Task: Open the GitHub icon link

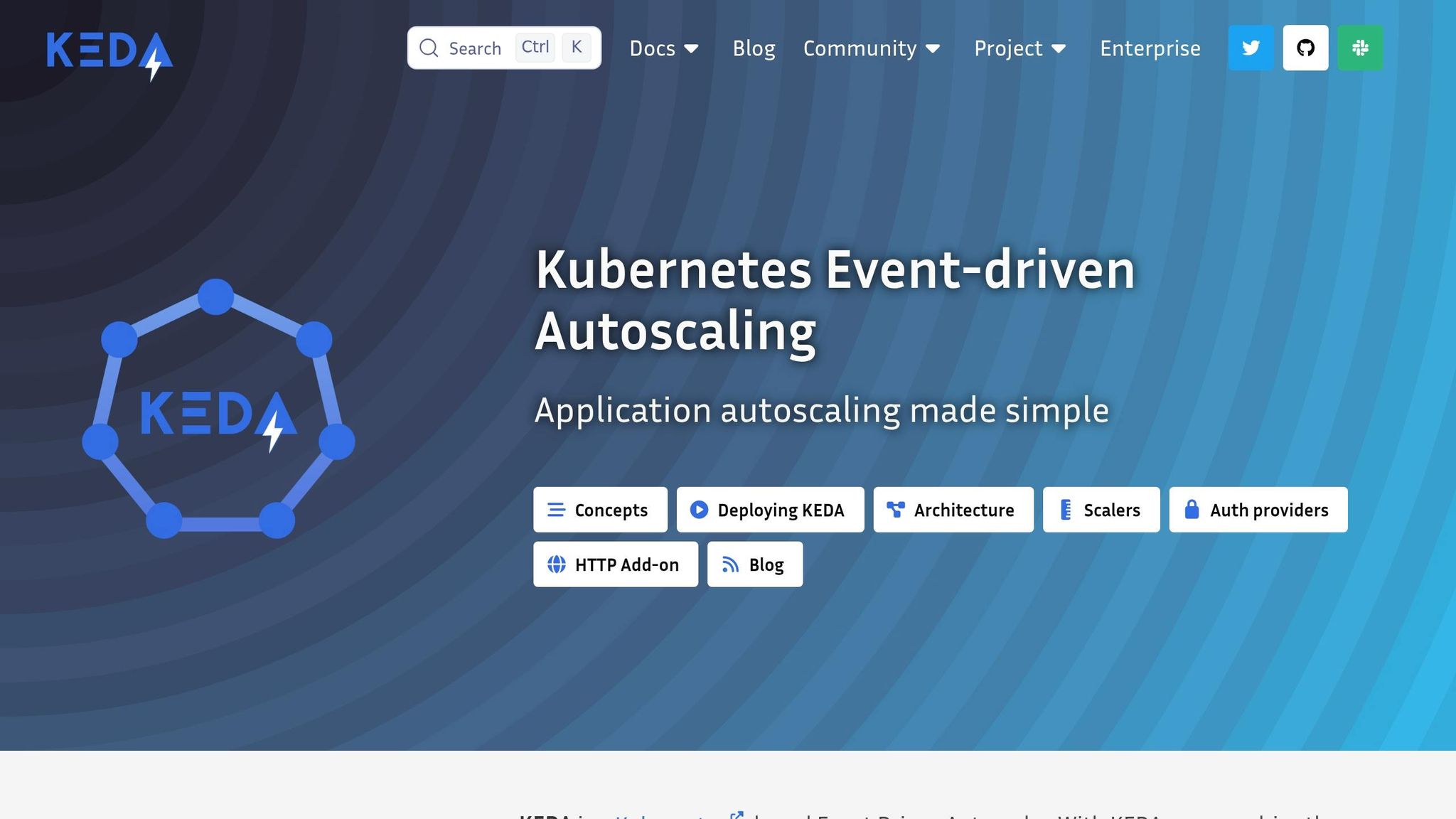Action: 1305,48
